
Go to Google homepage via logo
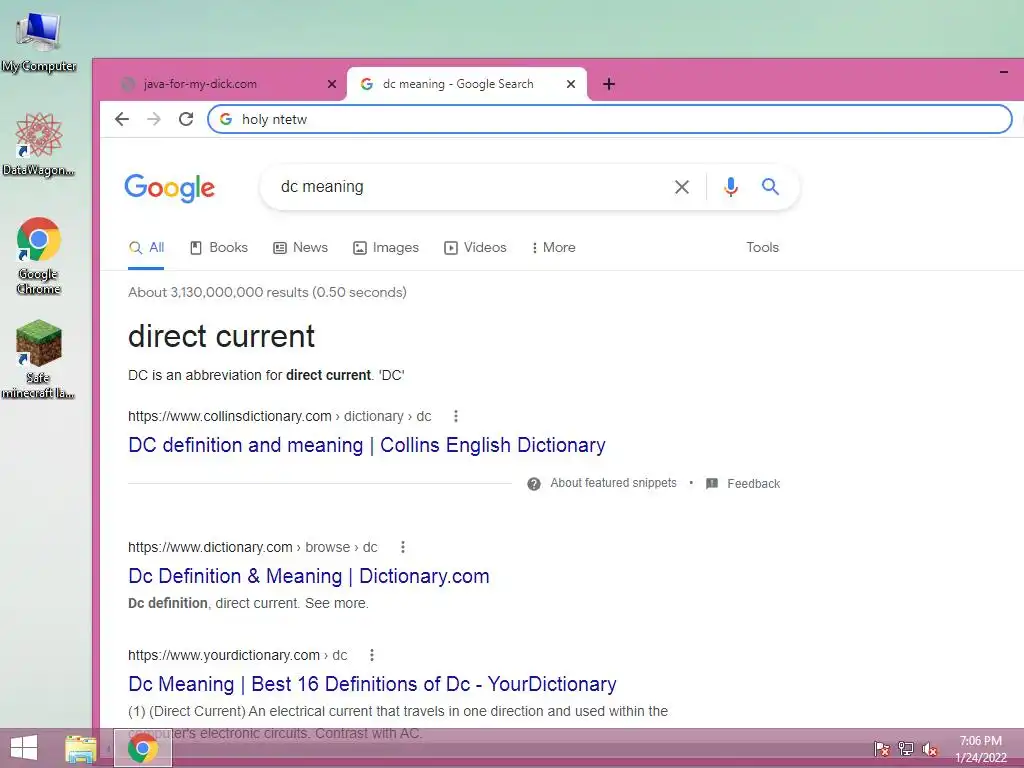170,188
